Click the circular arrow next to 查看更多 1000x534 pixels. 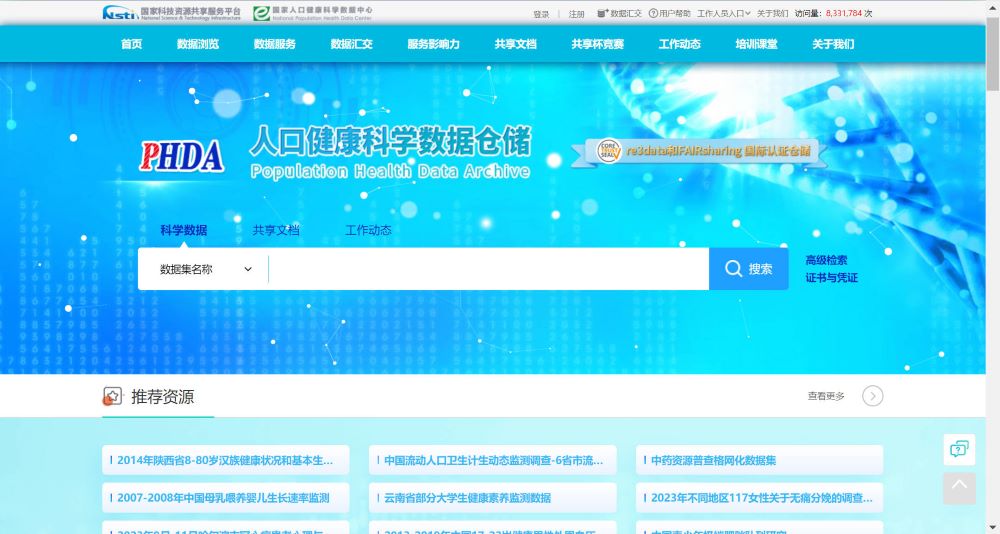(x=872, y=396)
